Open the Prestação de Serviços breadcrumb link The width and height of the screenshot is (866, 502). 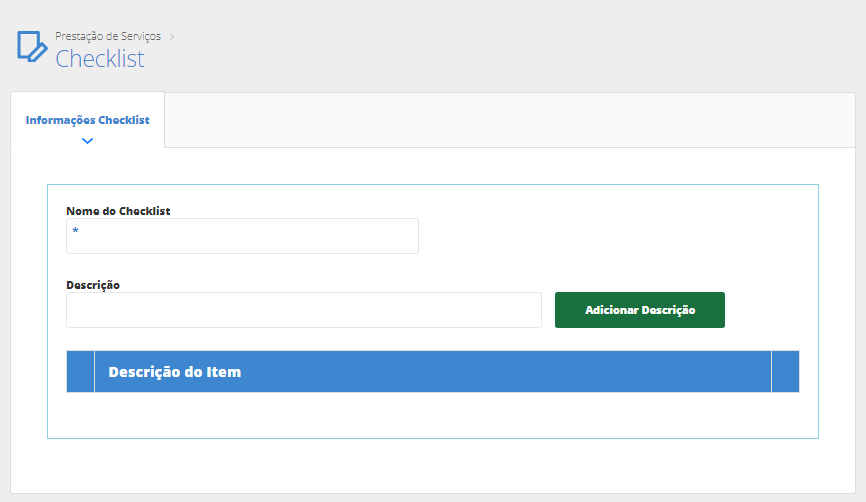[108, 36]
